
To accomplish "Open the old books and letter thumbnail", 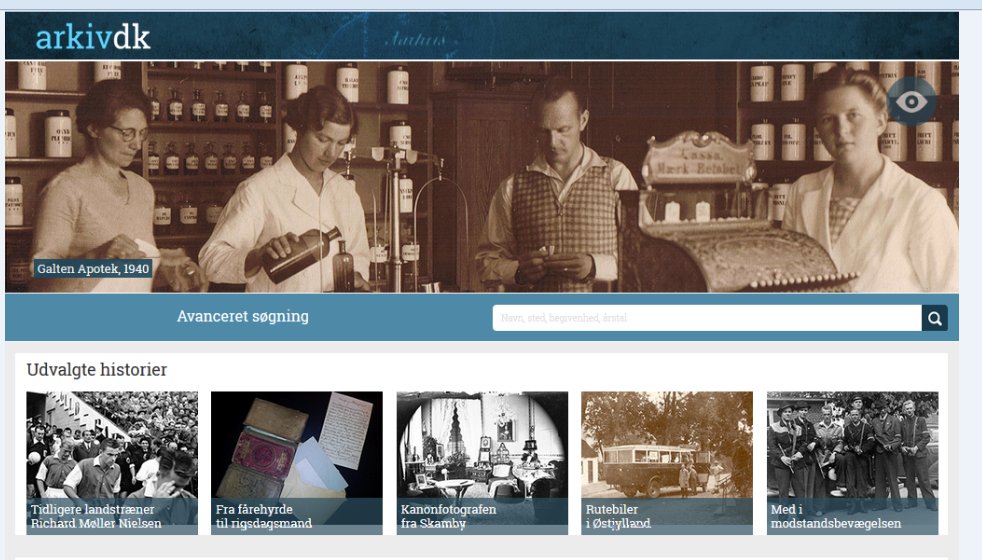I will tap(297, 445).
